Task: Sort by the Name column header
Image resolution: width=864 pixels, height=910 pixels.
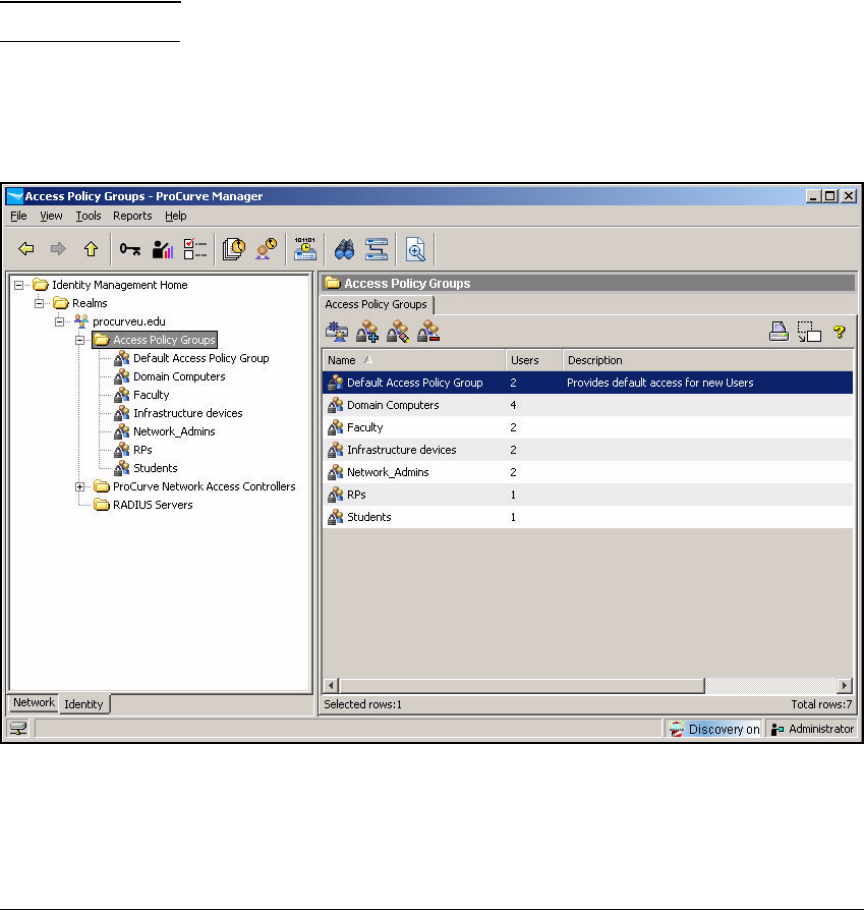Action: (414, 360)
